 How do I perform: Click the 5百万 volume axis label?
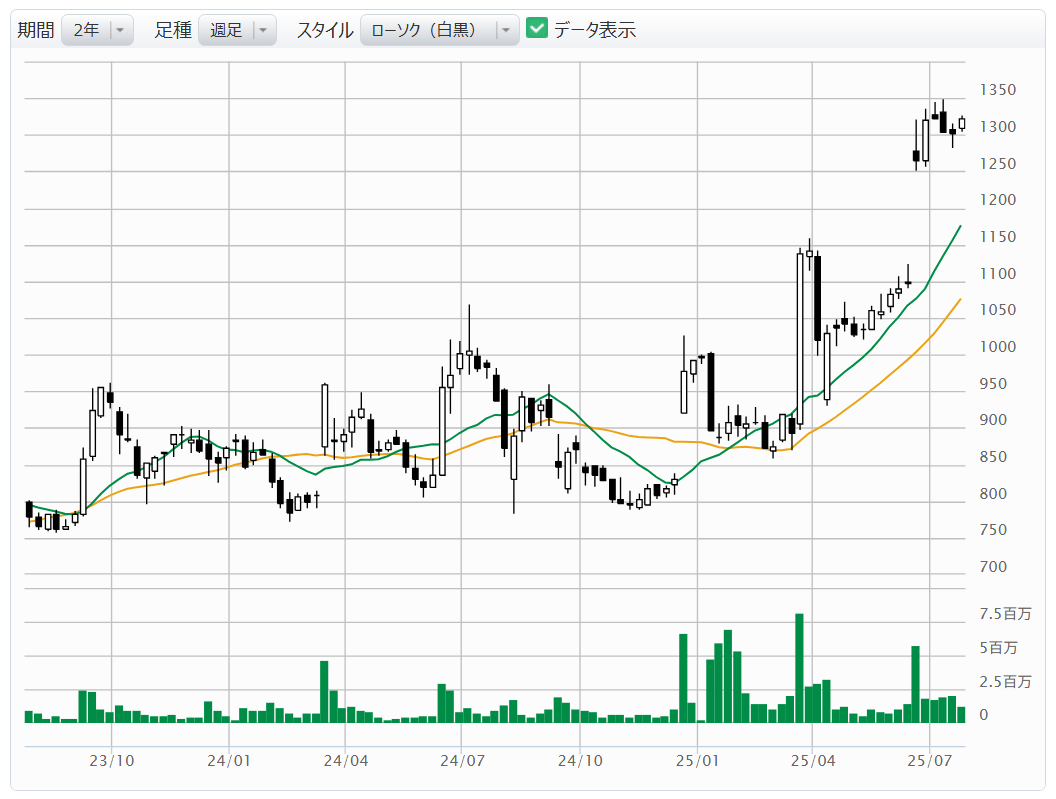click(998, 648)
